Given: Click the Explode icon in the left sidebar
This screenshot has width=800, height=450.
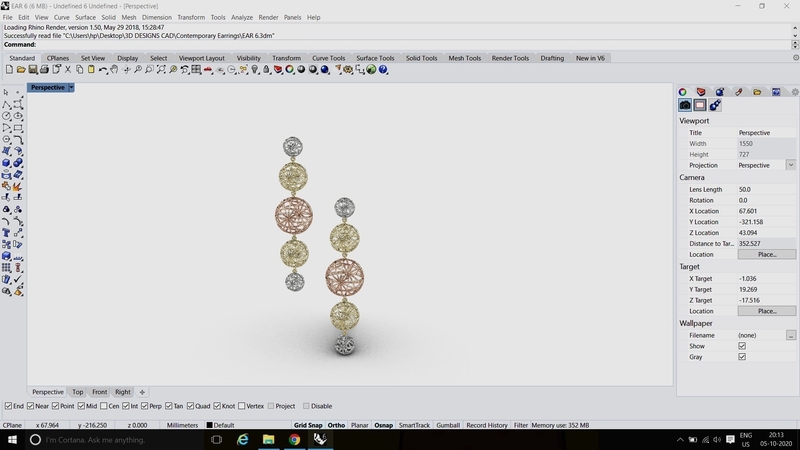Looking at the screenshot, I should pyautogui.click(x=17, y=186).
